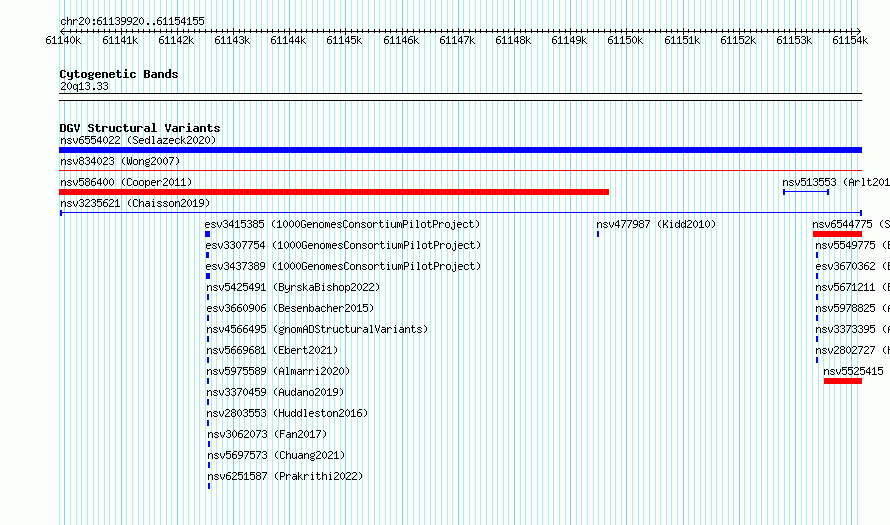The width and height of the screenshot is (890, 525).
Task: Select the blue nsv6554022 variant bar
Action: tap(460, 150)
